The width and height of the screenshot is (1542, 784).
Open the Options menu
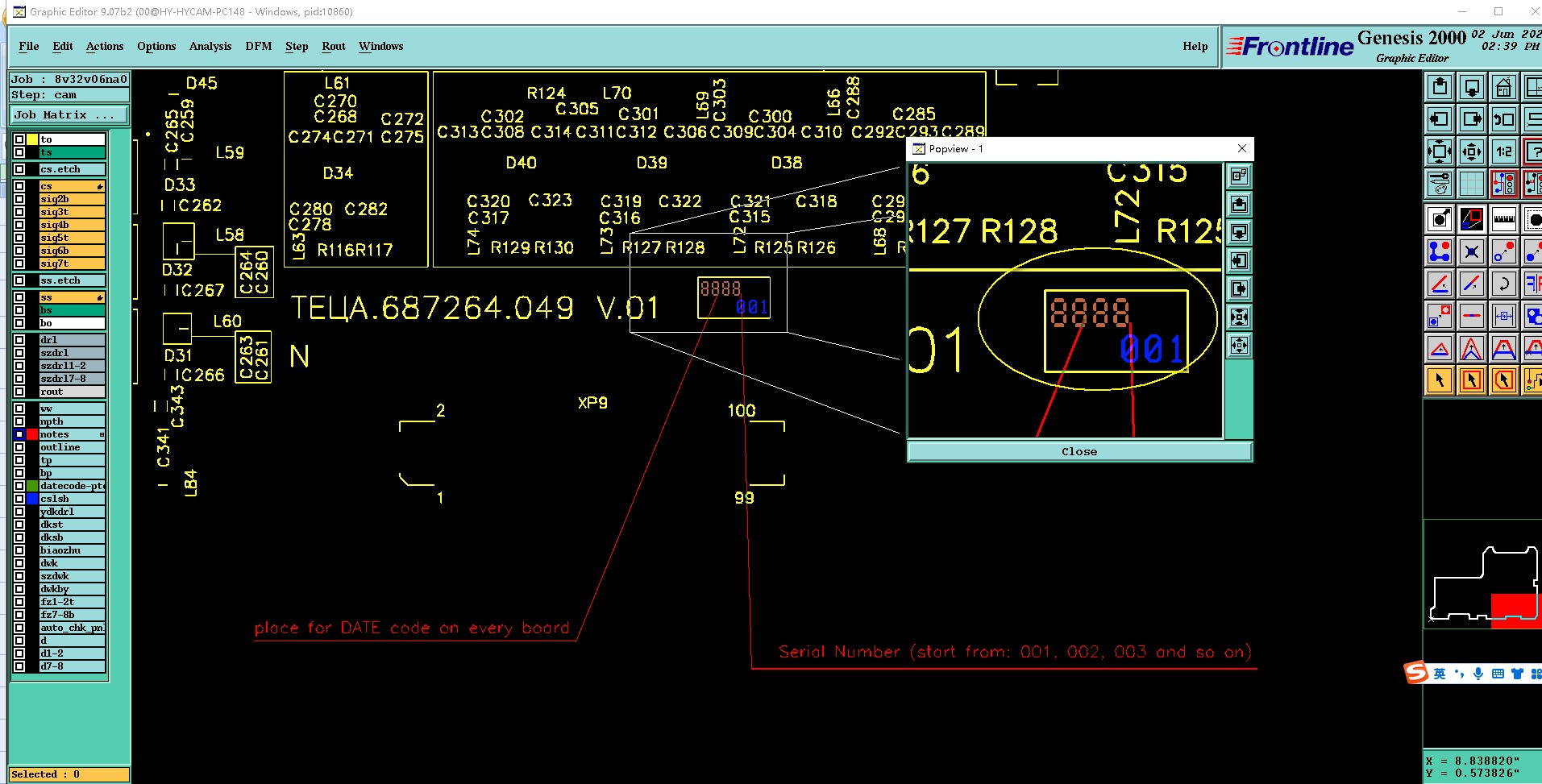click(156, 46)
